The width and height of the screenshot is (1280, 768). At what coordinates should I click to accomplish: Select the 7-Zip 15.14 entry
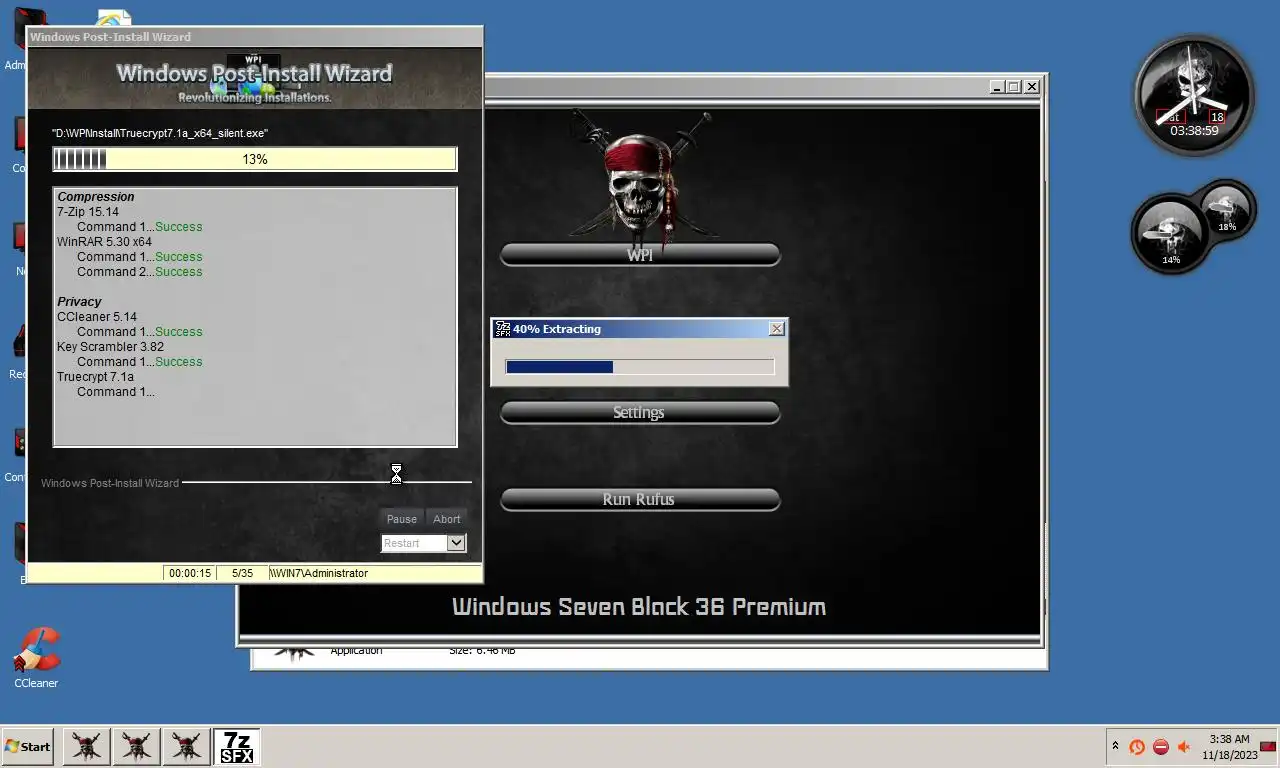click(x=88, y=212)
